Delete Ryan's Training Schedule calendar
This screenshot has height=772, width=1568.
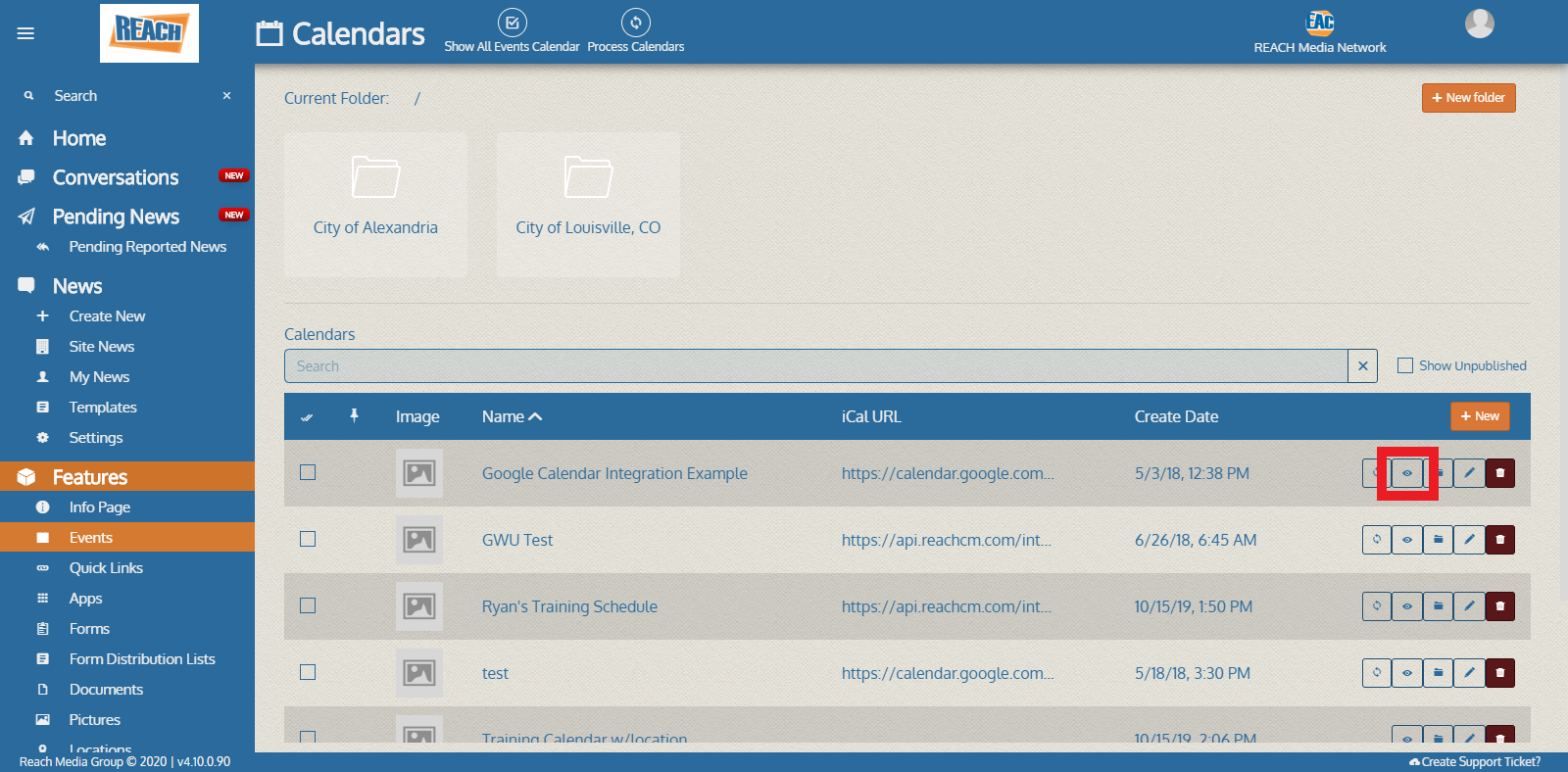pos(1500,606)
